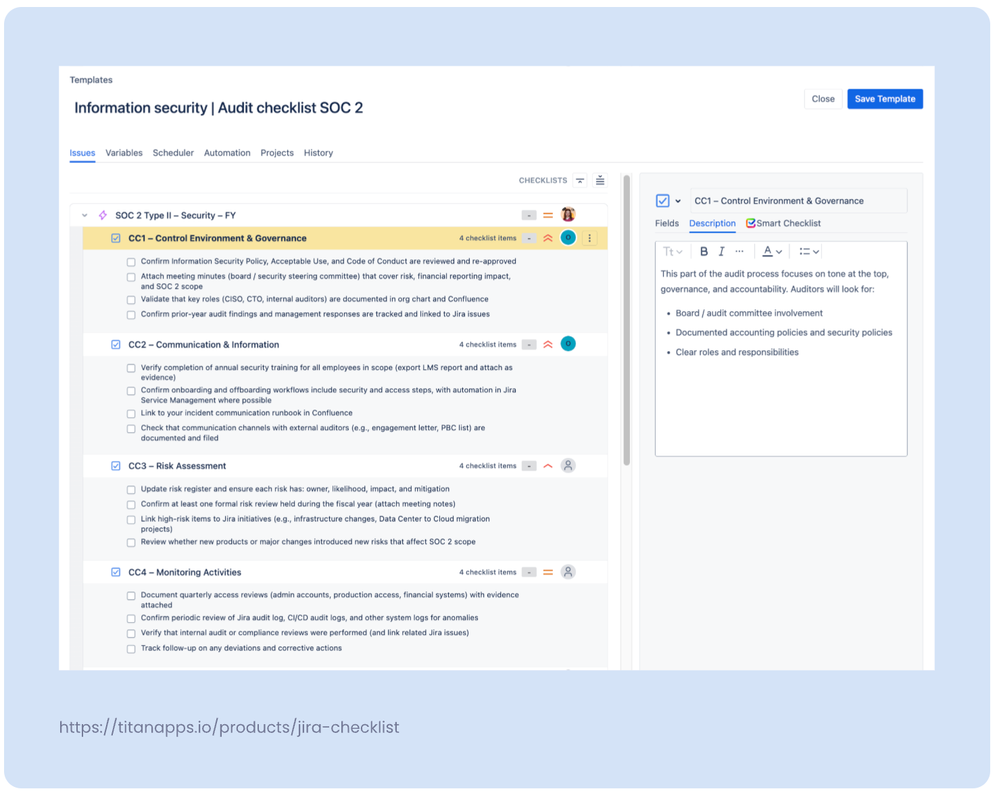Click the grey badge on CC3 row
999x794 pixels.
coord(529,466)
